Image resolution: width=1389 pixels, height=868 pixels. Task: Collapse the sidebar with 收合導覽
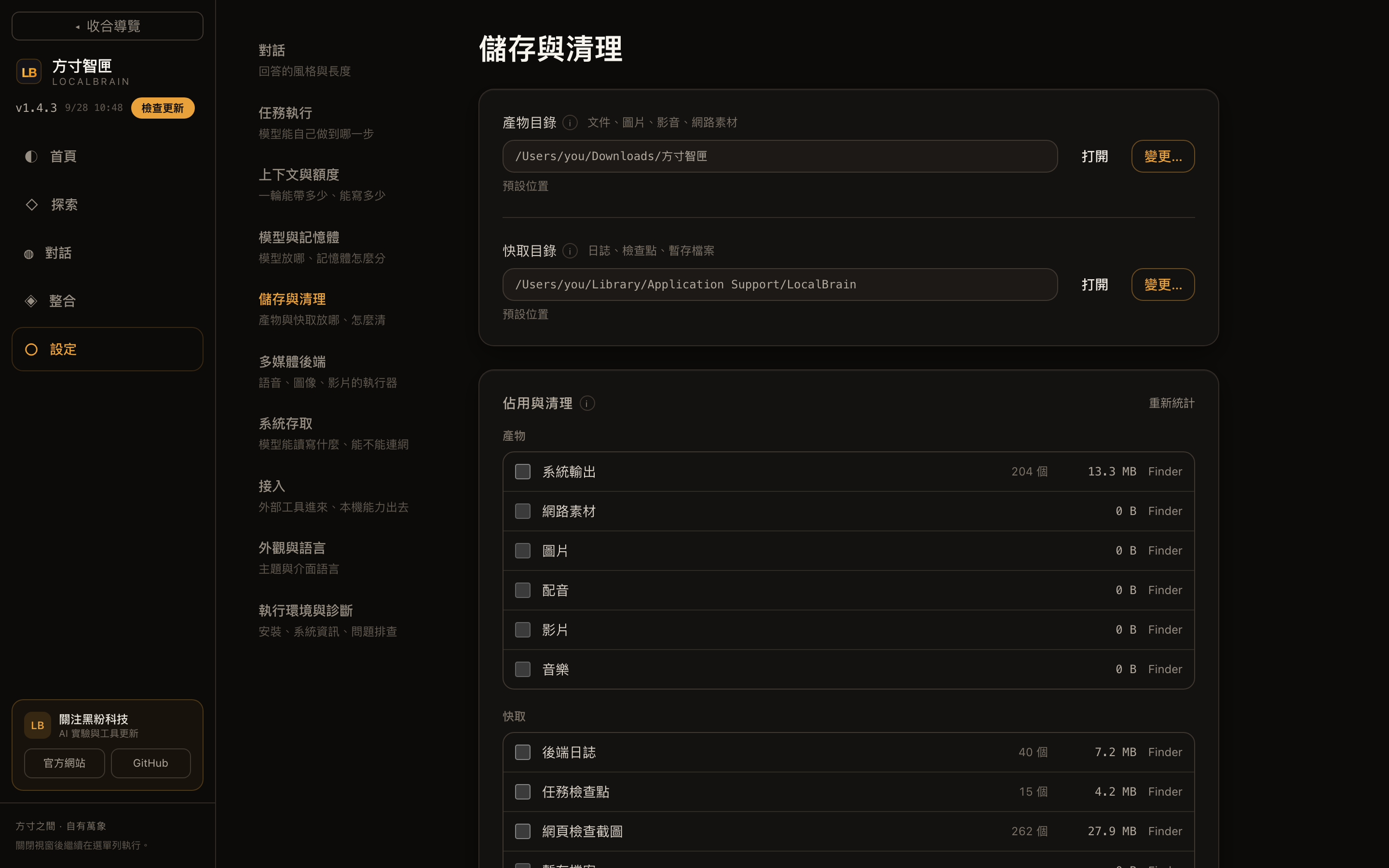tap(108, 26)
